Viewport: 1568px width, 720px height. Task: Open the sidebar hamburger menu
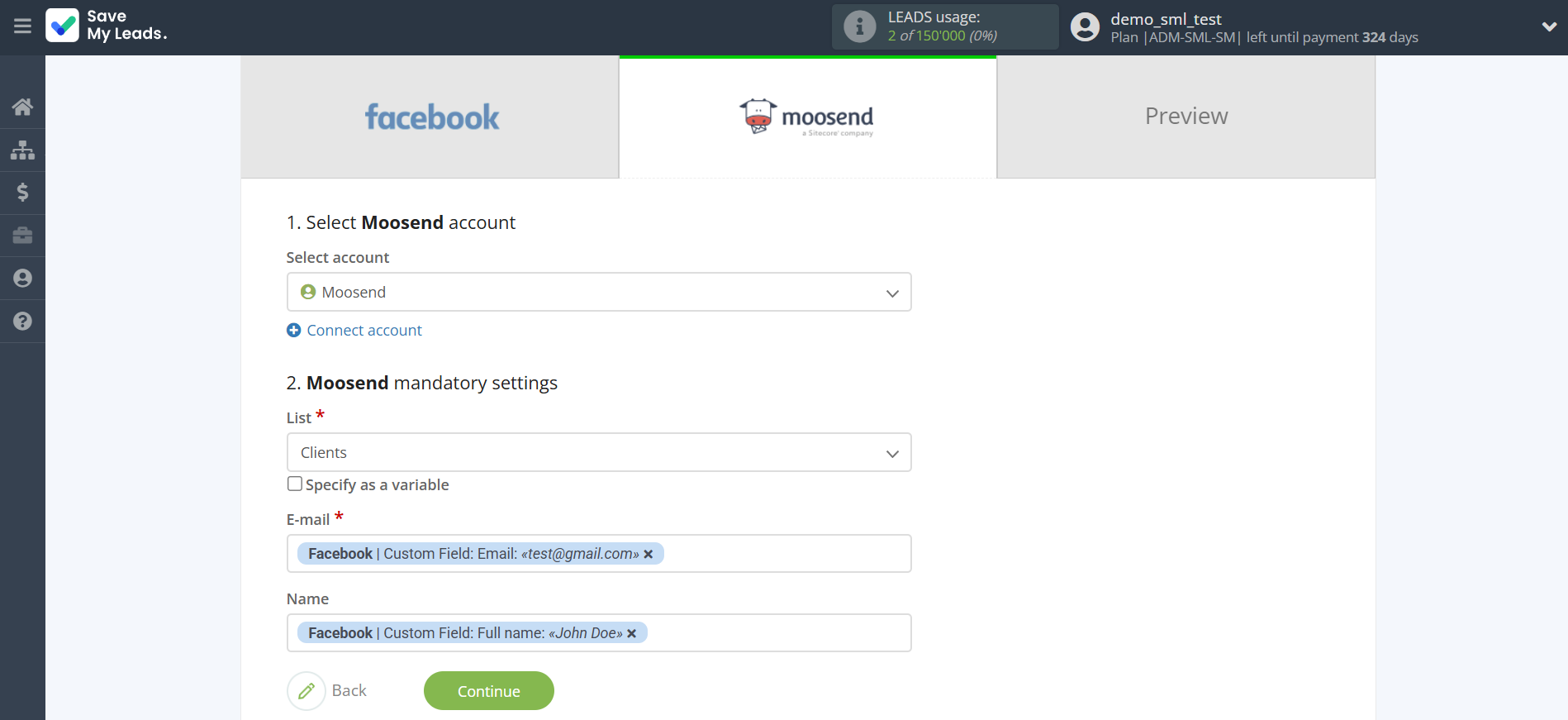click(x=22, y=26)
